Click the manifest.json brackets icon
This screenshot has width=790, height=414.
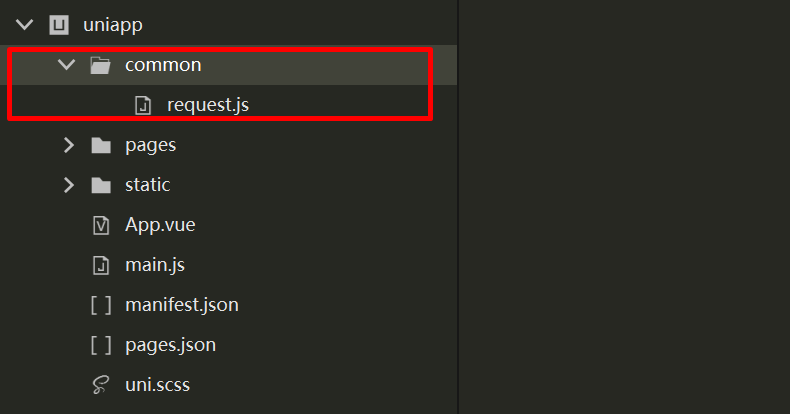coord(100,305)
